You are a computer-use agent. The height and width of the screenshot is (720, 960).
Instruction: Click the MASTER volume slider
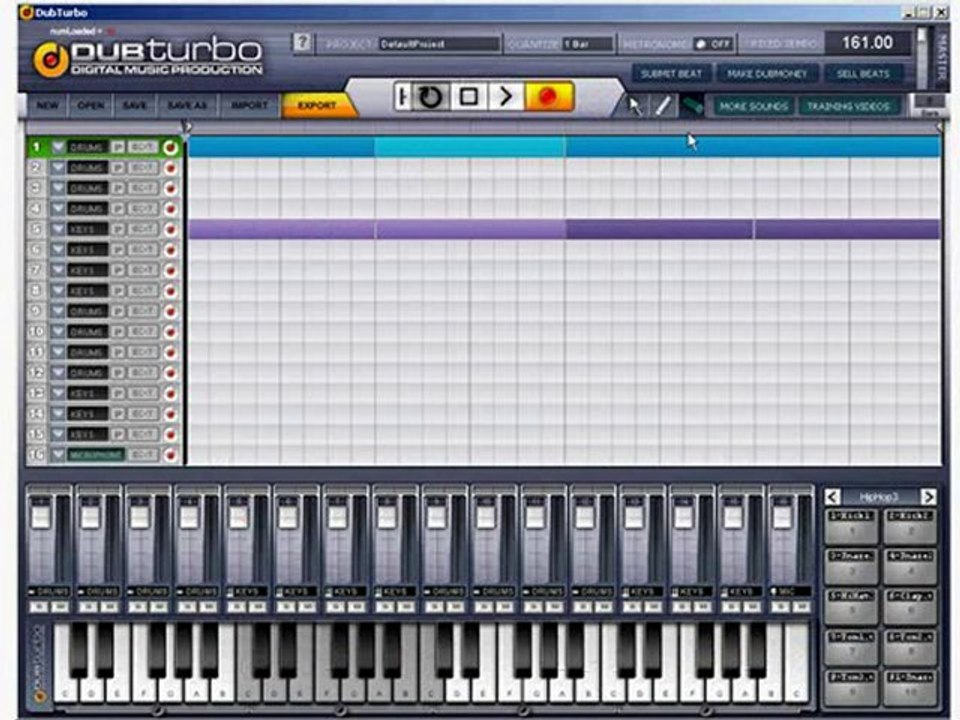(923, 58)
